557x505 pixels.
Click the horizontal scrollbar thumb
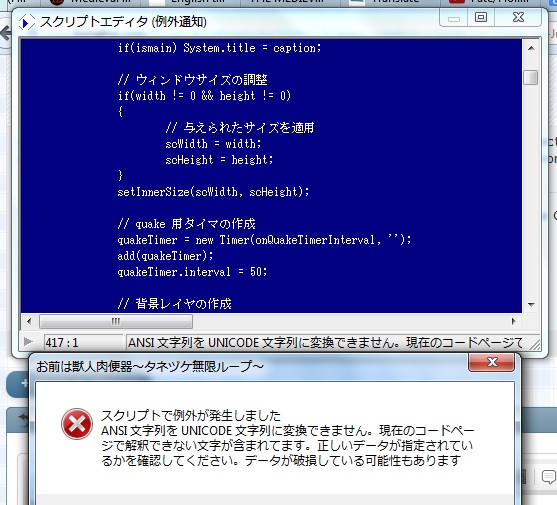click(116, 321)
